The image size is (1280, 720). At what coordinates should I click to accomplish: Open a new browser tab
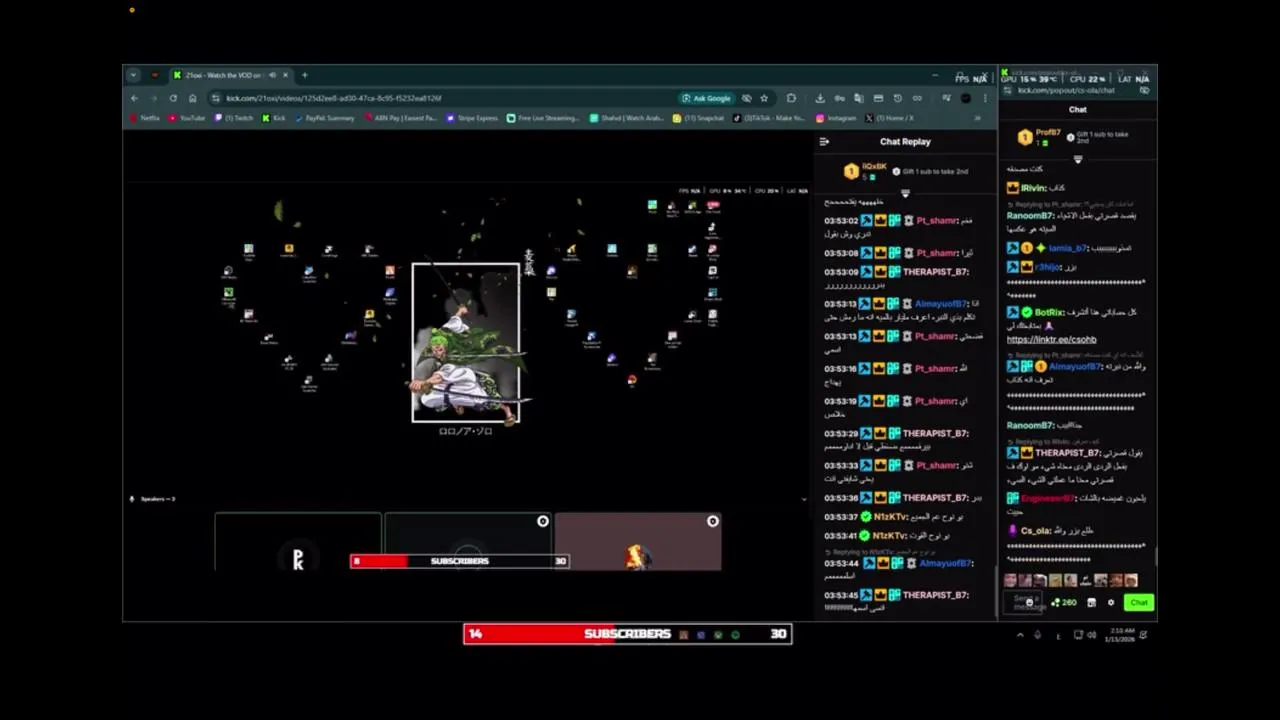(305, 75)
